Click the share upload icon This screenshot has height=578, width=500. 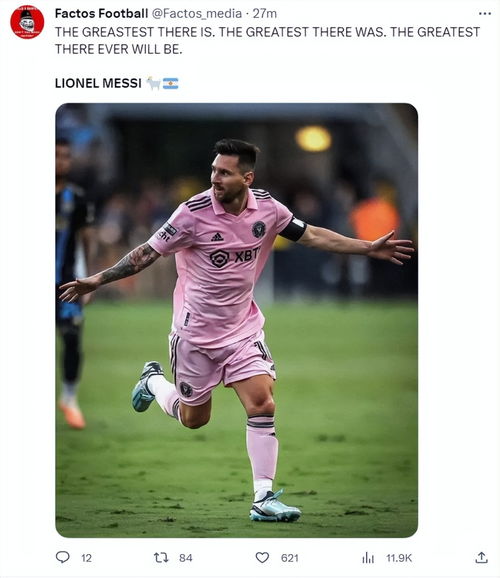(x=481, y=557)
